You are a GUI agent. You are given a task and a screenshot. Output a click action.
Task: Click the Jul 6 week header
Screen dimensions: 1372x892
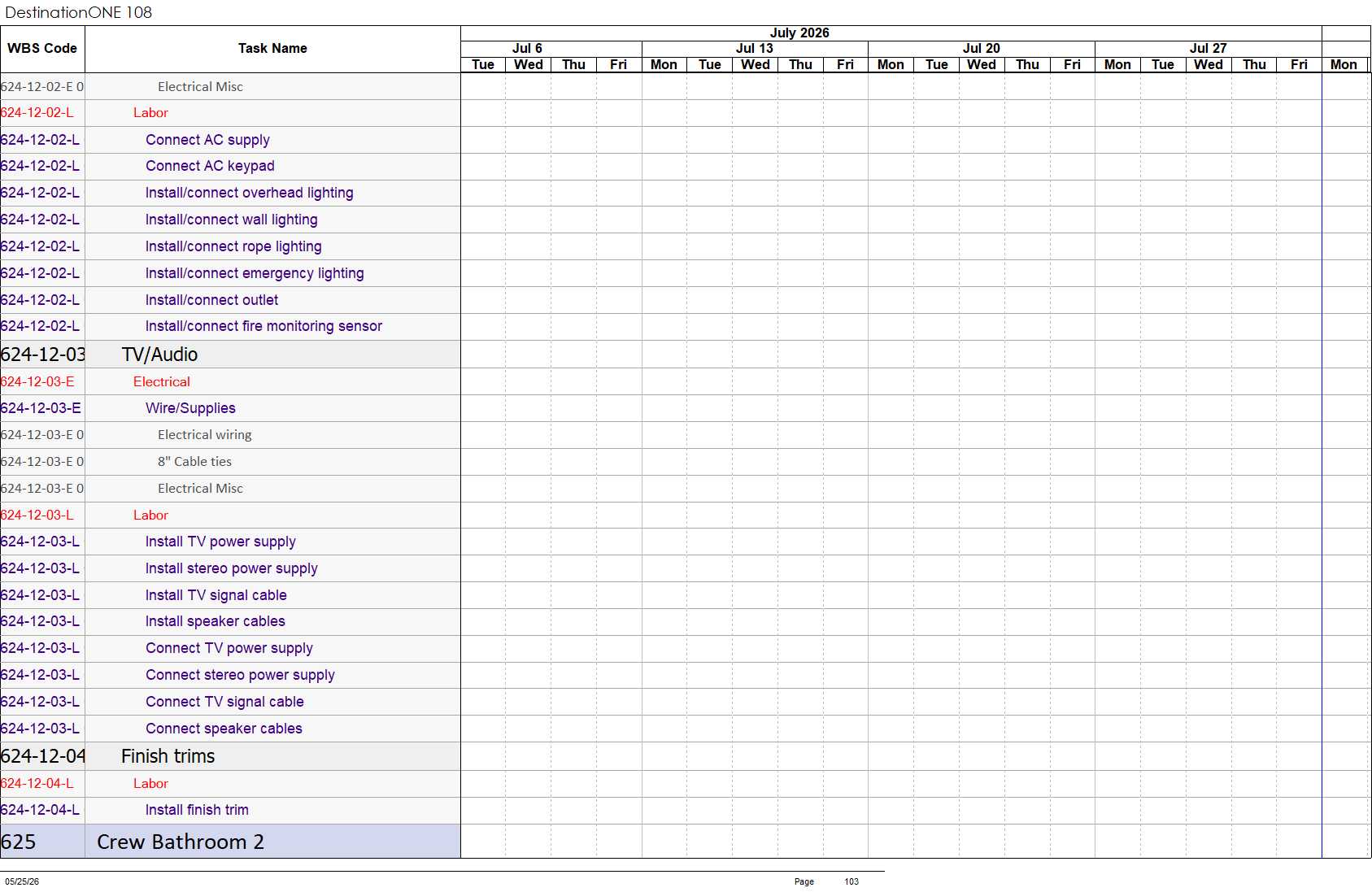coord(527,49)
